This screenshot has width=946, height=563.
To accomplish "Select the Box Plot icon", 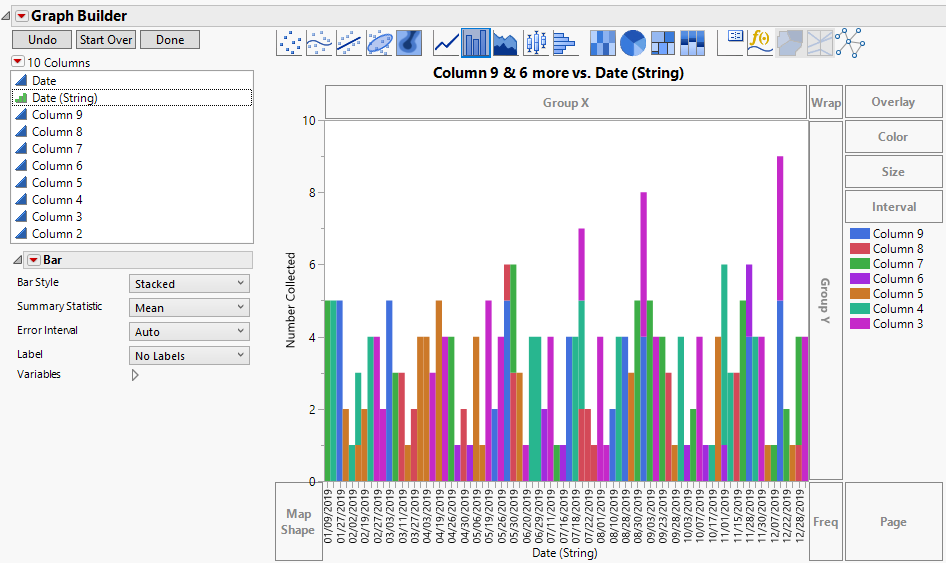I will click(536, 42).
